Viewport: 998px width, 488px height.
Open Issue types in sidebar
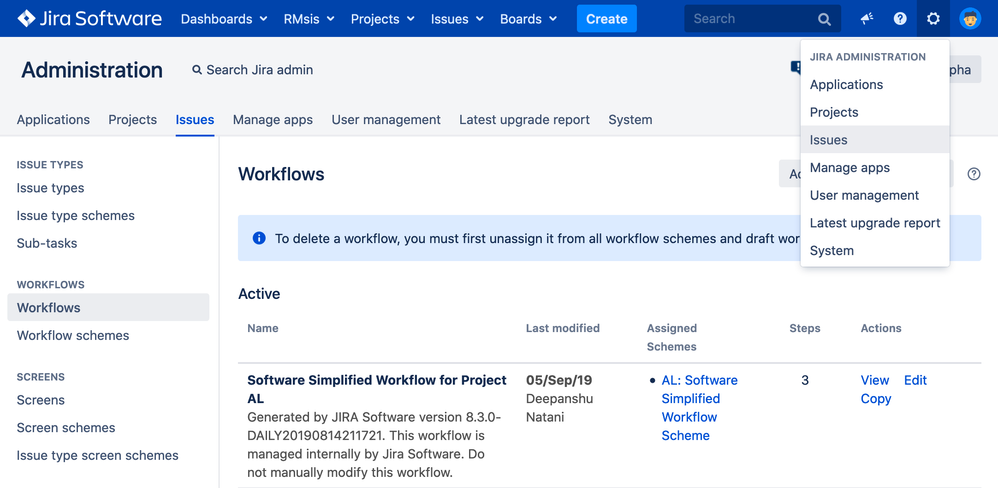pyautogui.click(x=50, y=188)
